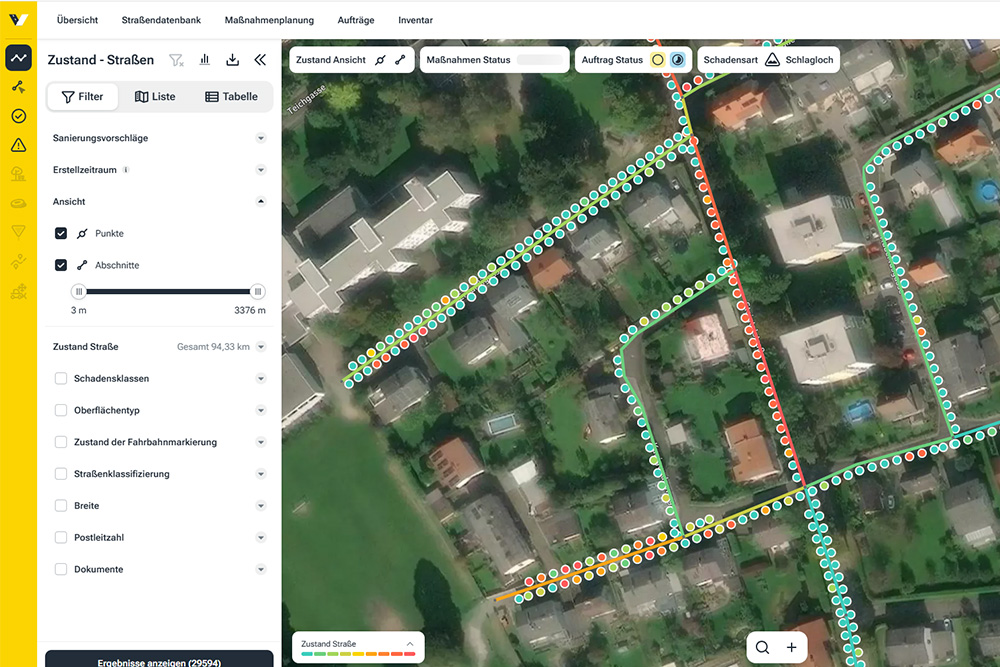Click the route with pin icon in sidebar
1000x667 pixels.
click(18, 261)
